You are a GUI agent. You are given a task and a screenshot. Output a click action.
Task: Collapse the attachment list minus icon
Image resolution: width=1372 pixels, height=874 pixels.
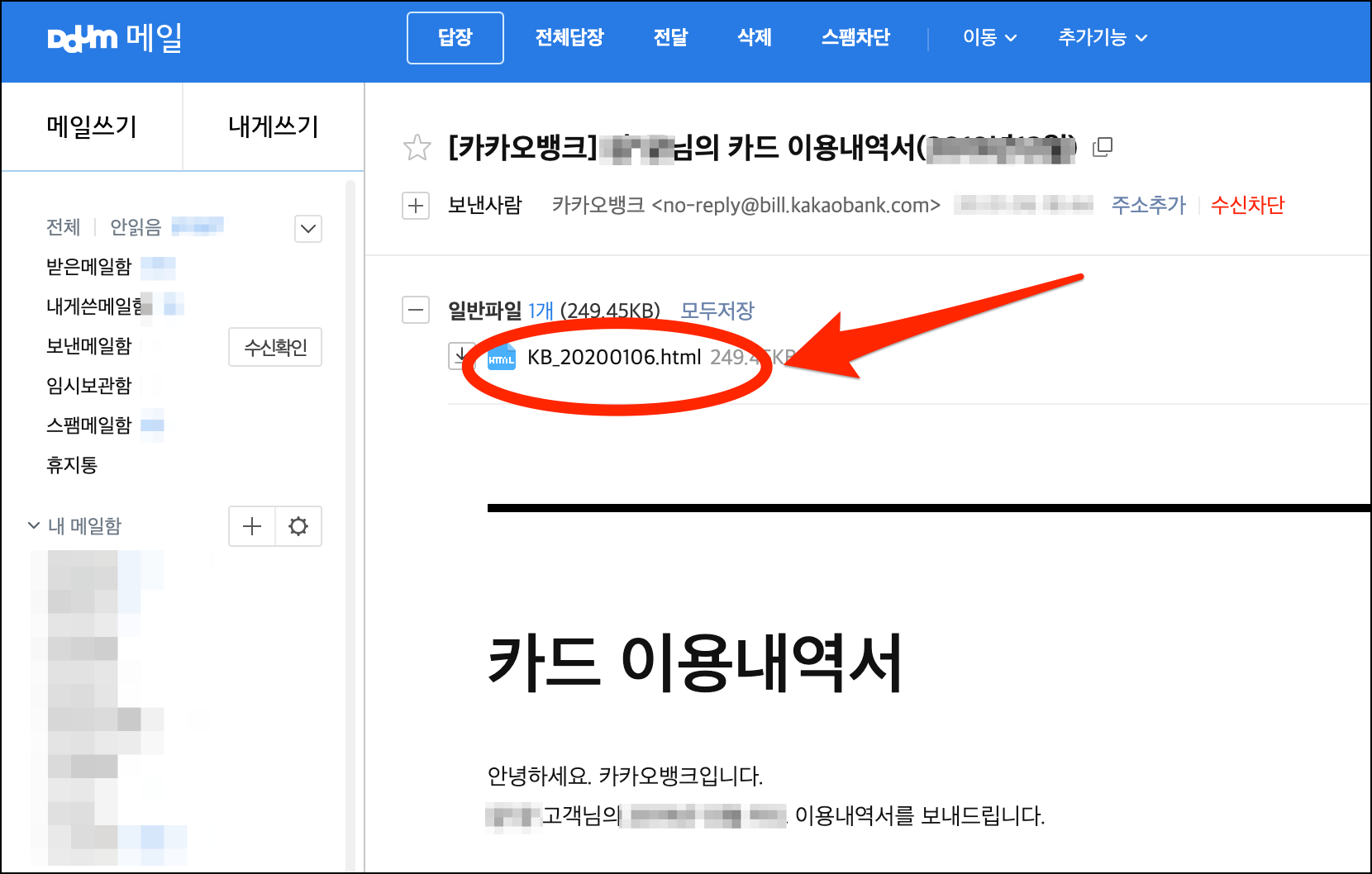point(416,311)
